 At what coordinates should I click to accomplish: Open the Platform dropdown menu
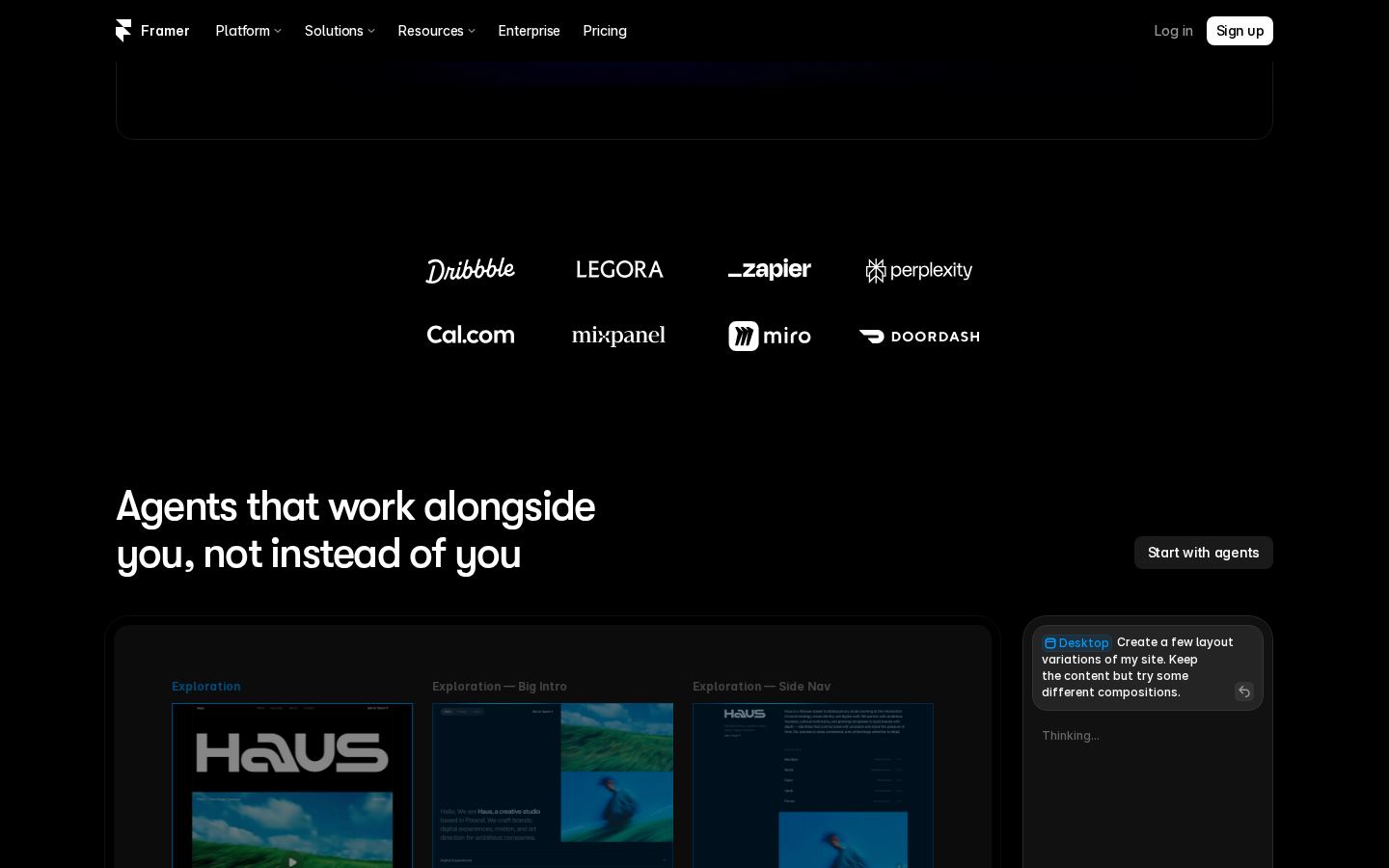(248, 31)
